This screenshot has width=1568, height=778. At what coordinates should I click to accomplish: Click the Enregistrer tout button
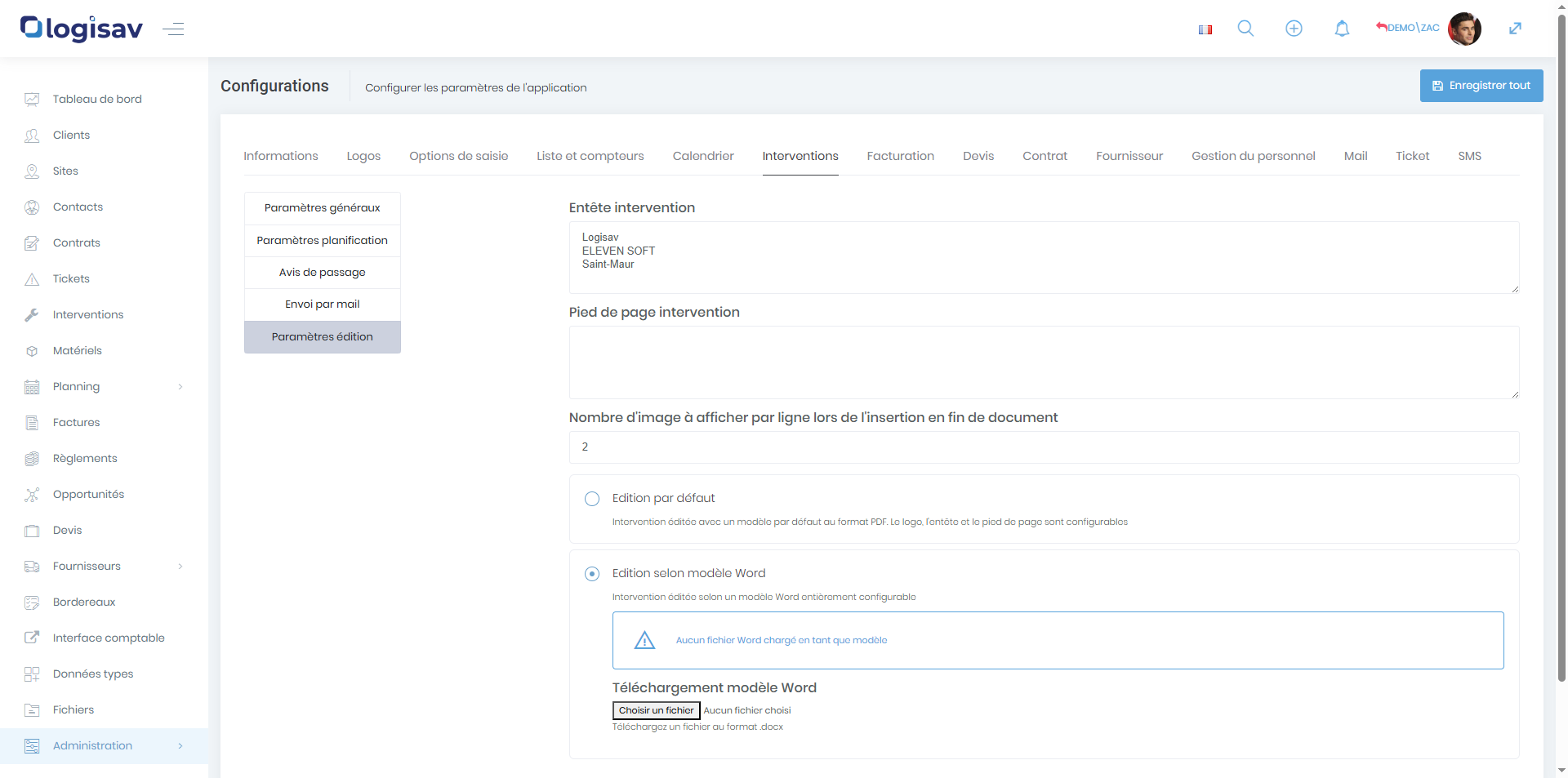[x=1481, y=86]
